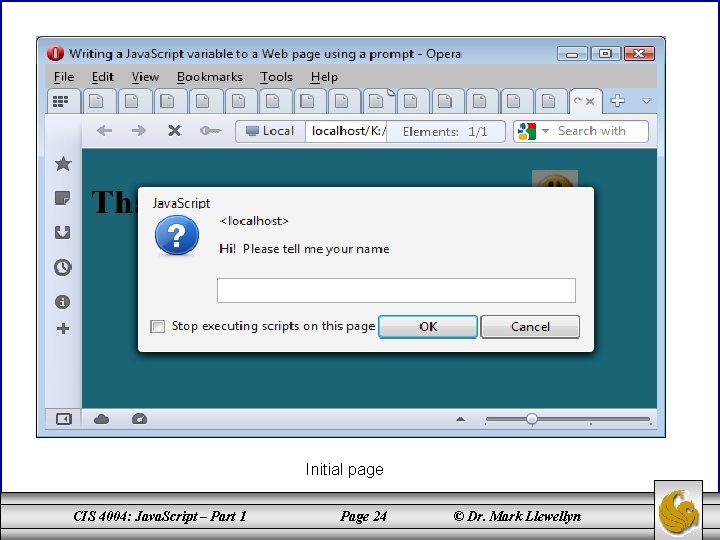Screen dimensions: 720x540
Task: Open the Speed Dial tab grid icon
Action: click(x=61, y=101)
